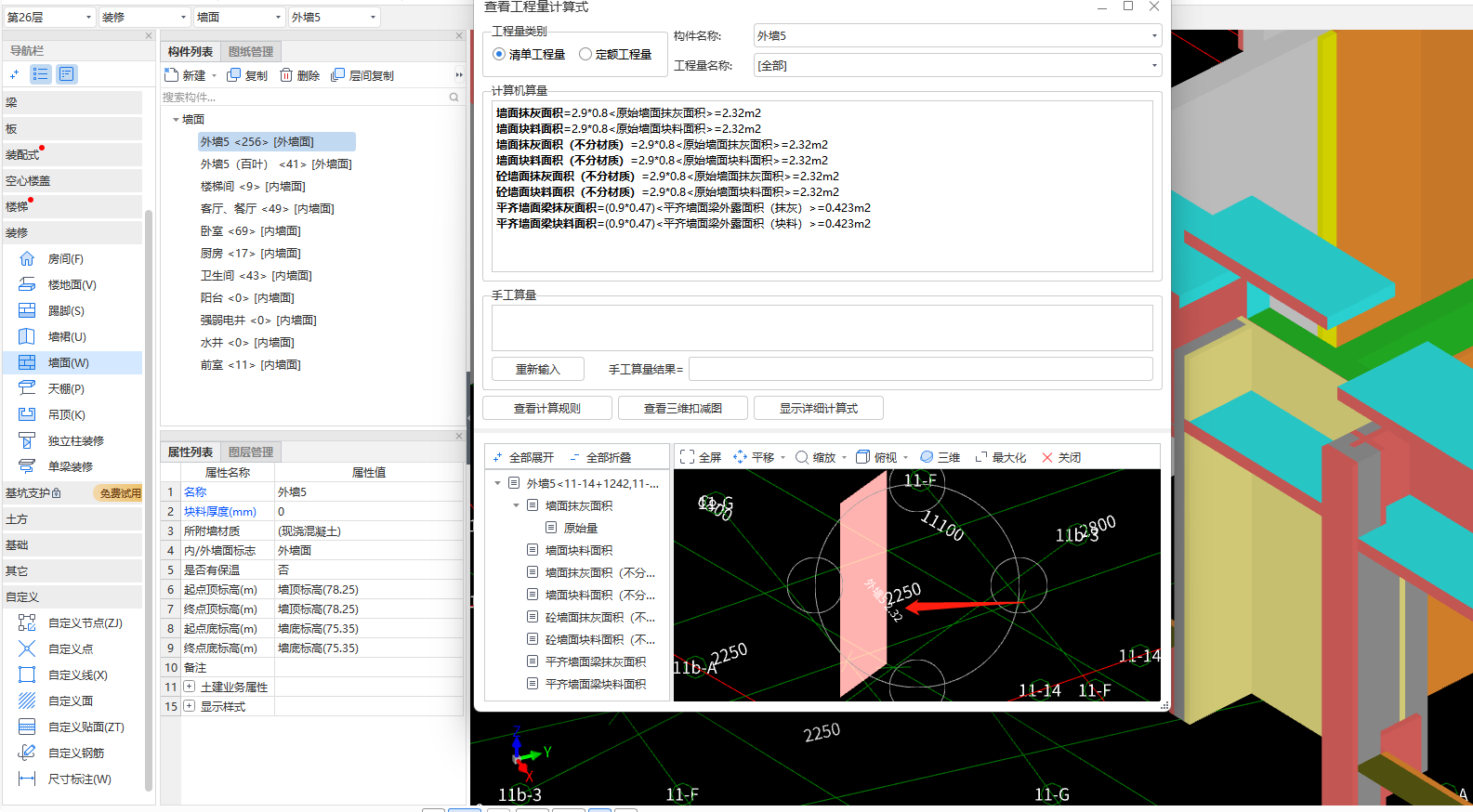1473x812 pixels.
Task: Click 三维 3D view icon
Action: pos(927,457)
